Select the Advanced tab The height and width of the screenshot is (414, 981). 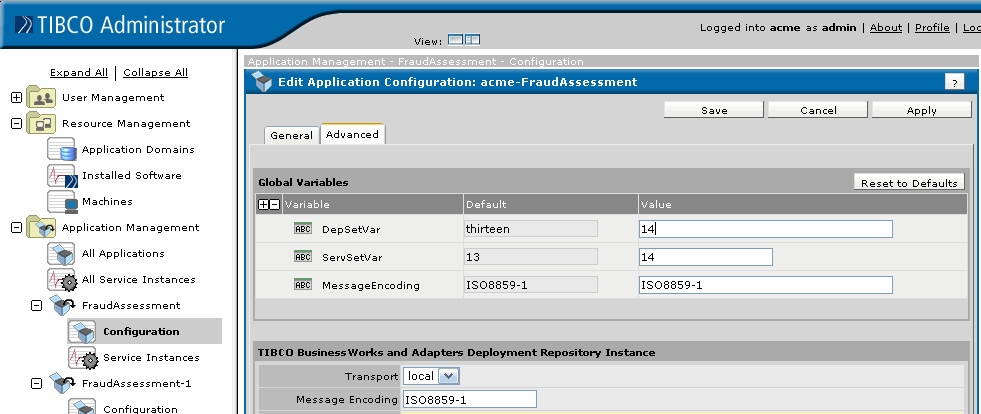(x=352, y=134)
